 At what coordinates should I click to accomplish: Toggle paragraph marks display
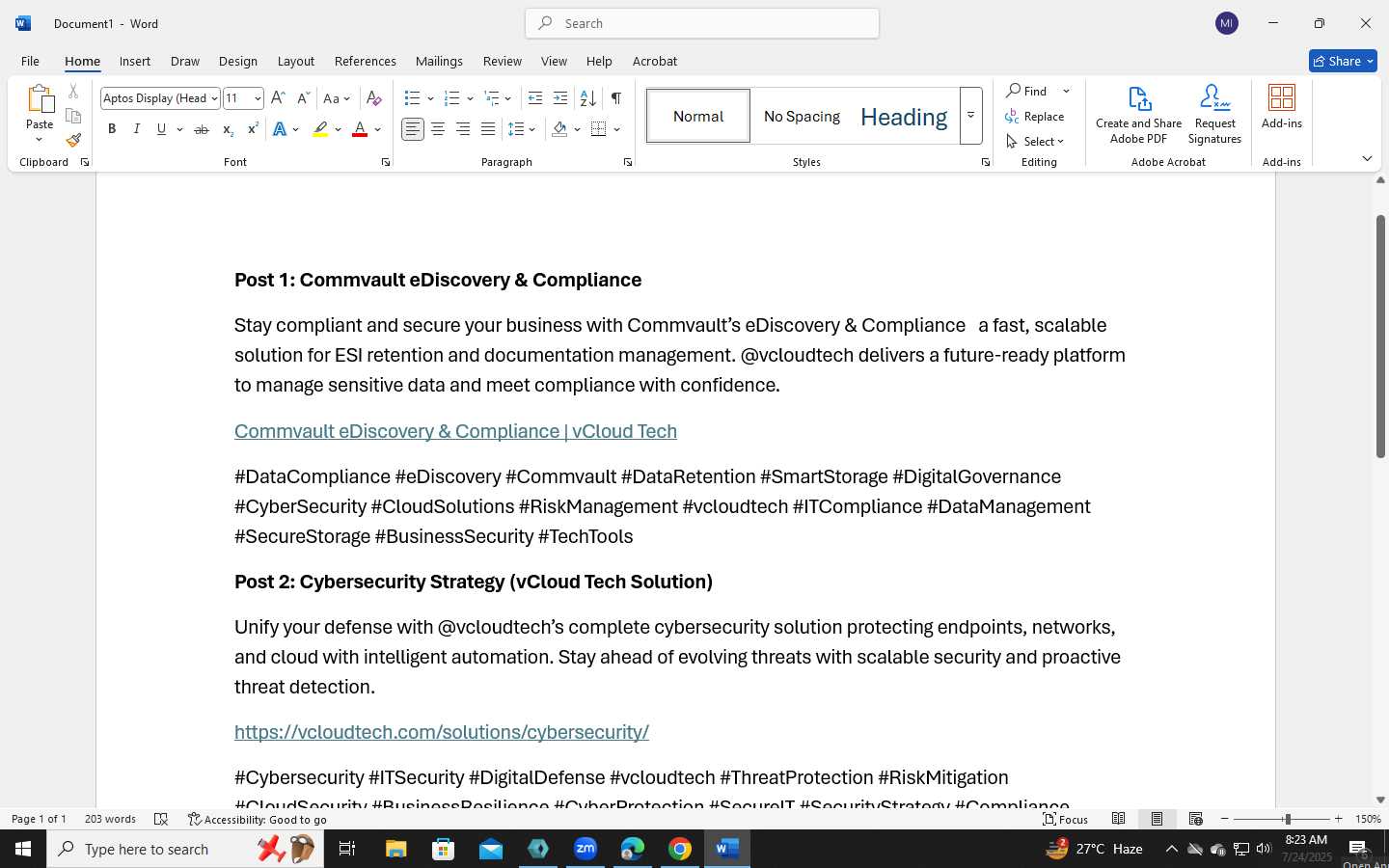click(615, 98)
